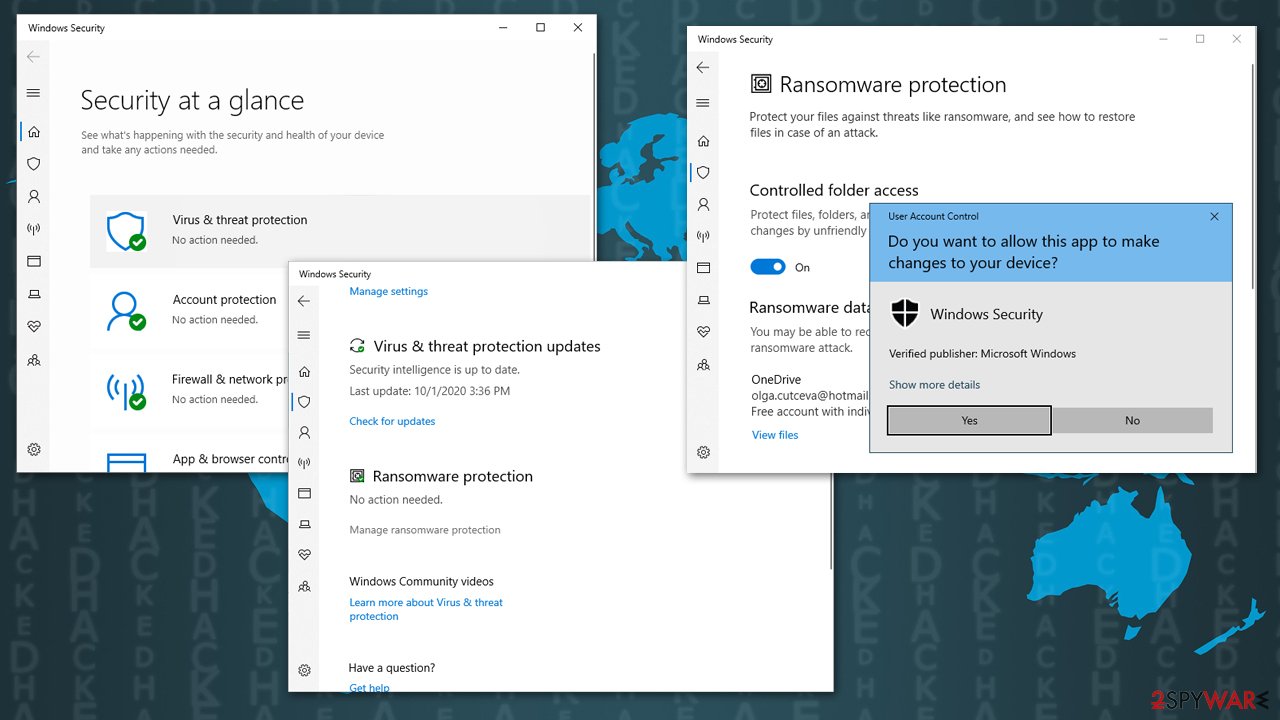Open App & browser control icon in left window sidebar
The image size is (1280, 720).
pyautogui.click(x=34, y=261)
